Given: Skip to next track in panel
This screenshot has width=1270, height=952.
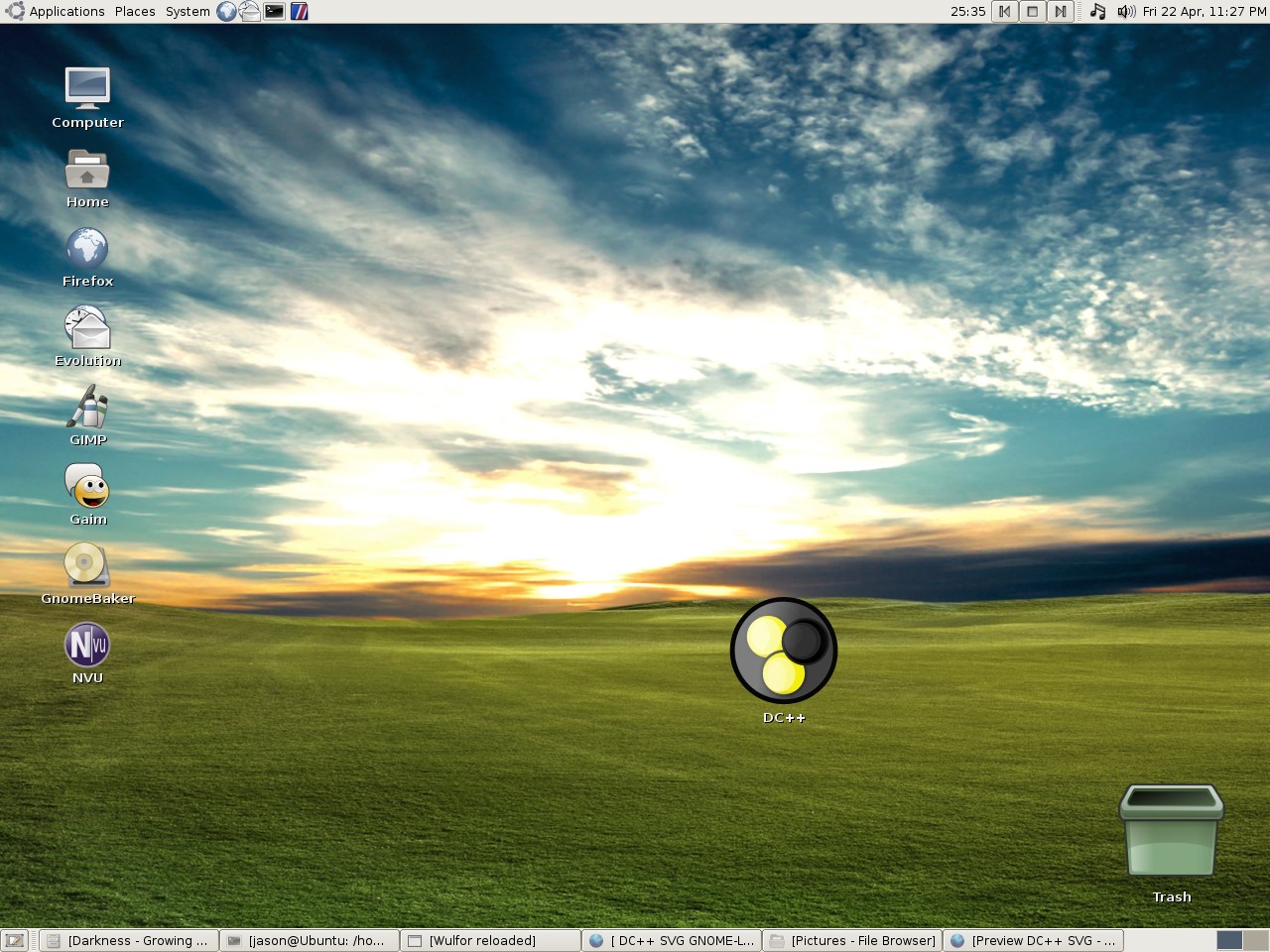Looking at the screenshot, I should click(x=1061, y=12).
